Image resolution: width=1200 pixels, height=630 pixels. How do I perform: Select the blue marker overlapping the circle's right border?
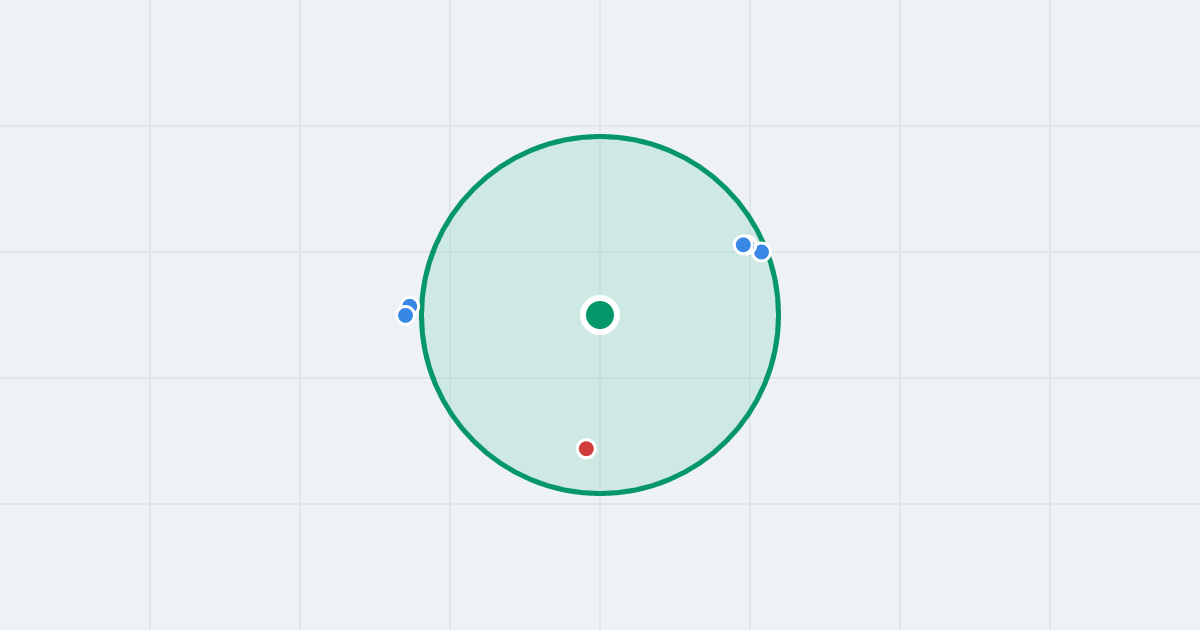tap(762, 252)
